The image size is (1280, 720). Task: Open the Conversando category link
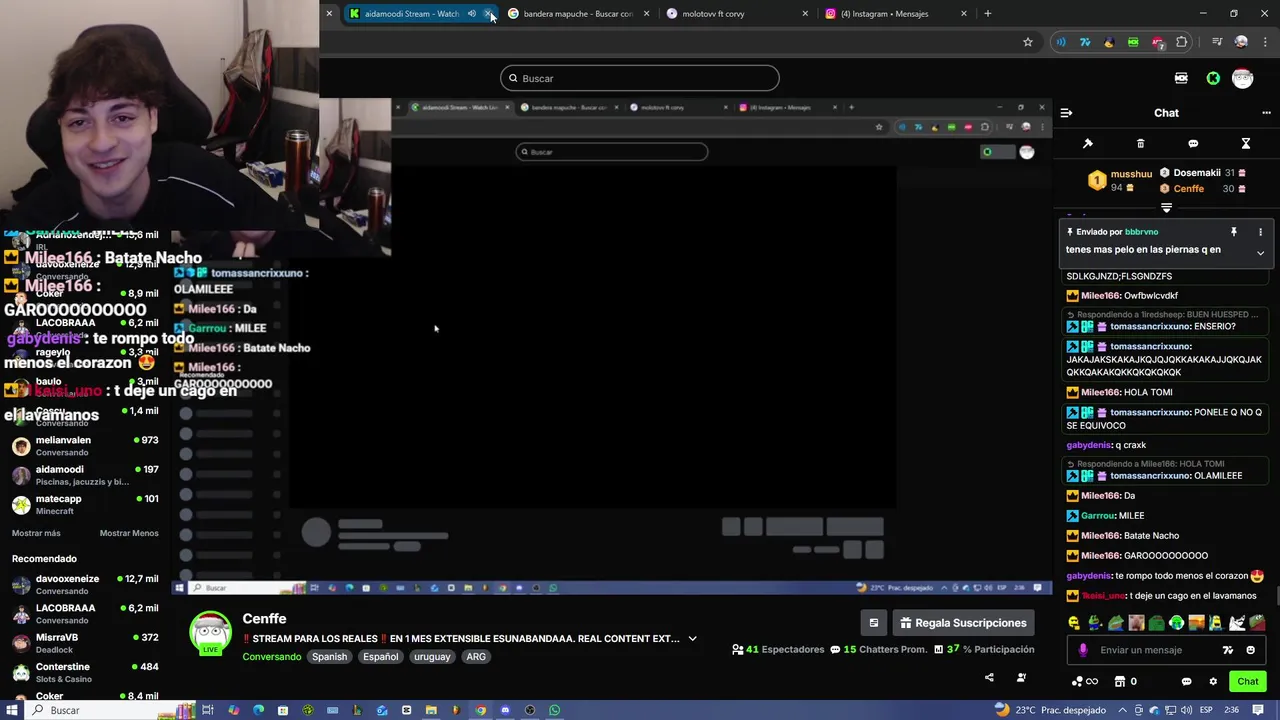(272, 657)
